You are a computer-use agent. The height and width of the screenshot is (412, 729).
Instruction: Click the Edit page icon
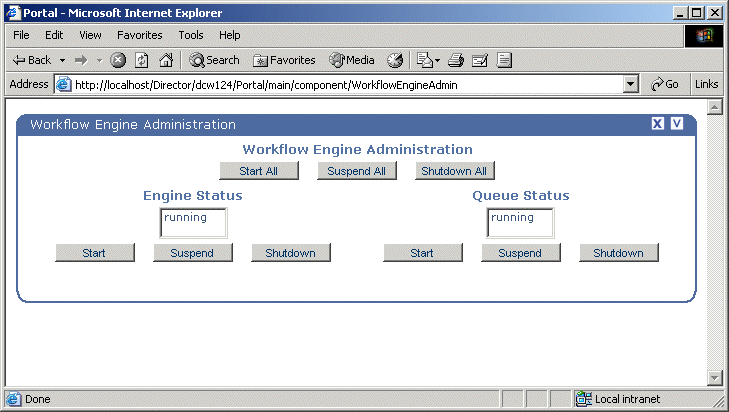480,60
